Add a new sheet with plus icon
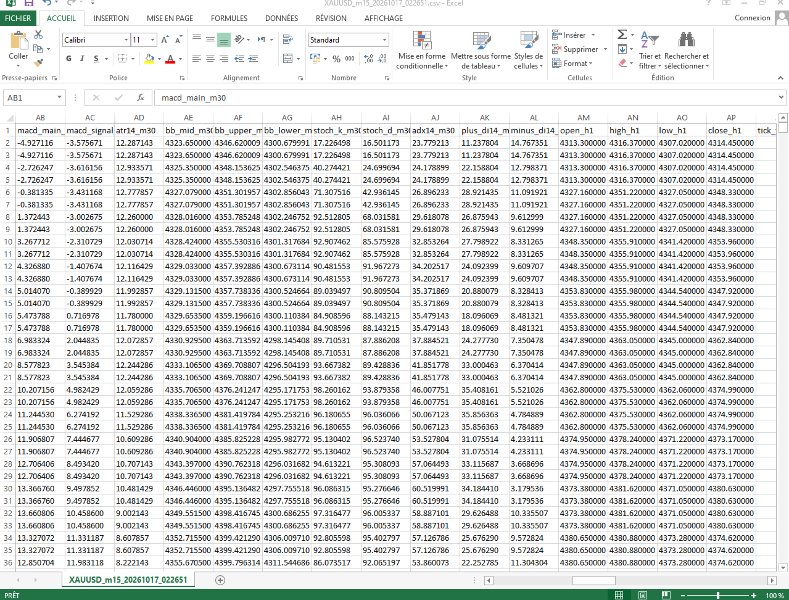This screenshot has width=789, height=600. tap(220, 580)
